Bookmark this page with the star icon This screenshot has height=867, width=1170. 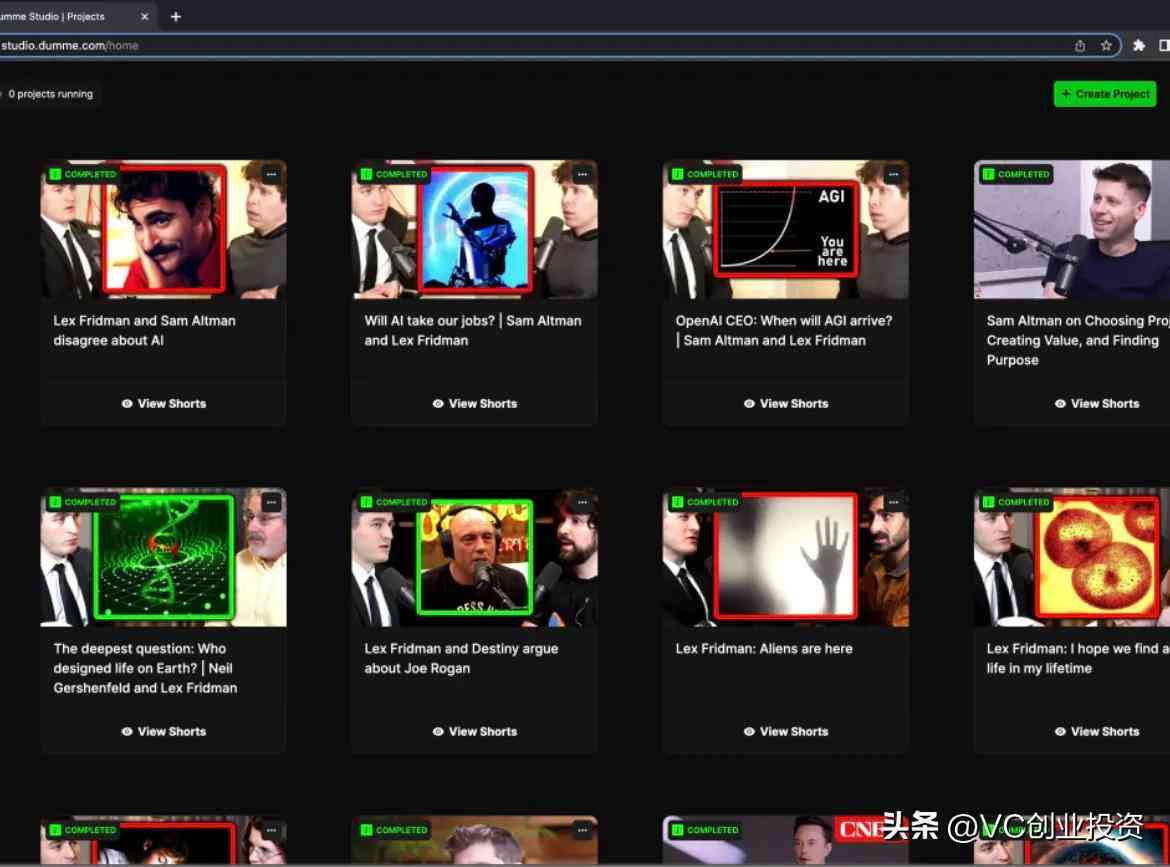[x=1106, y=46]
